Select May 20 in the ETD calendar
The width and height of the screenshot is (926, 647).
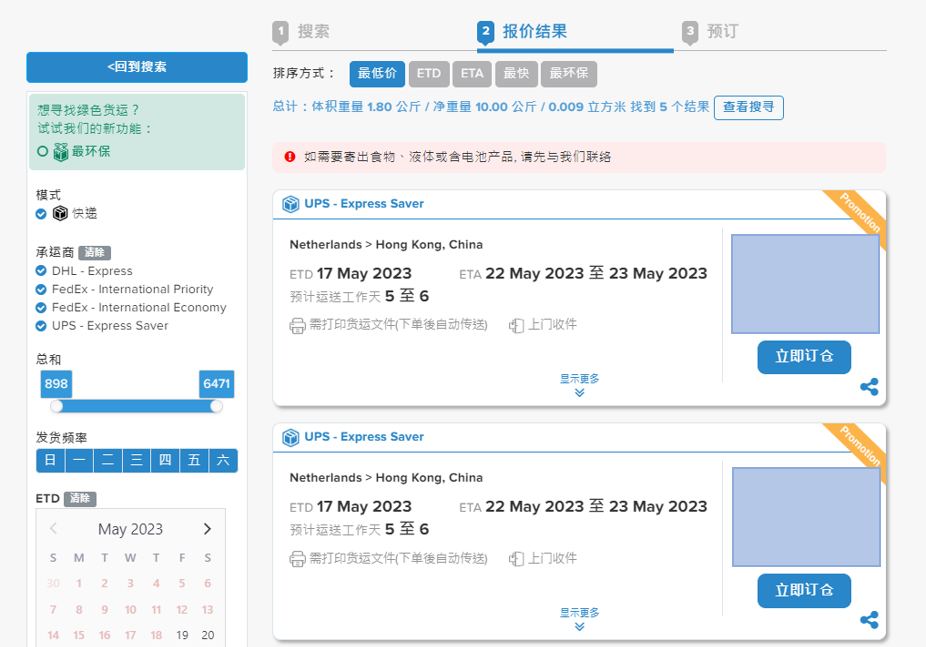(x=208, y=635)
